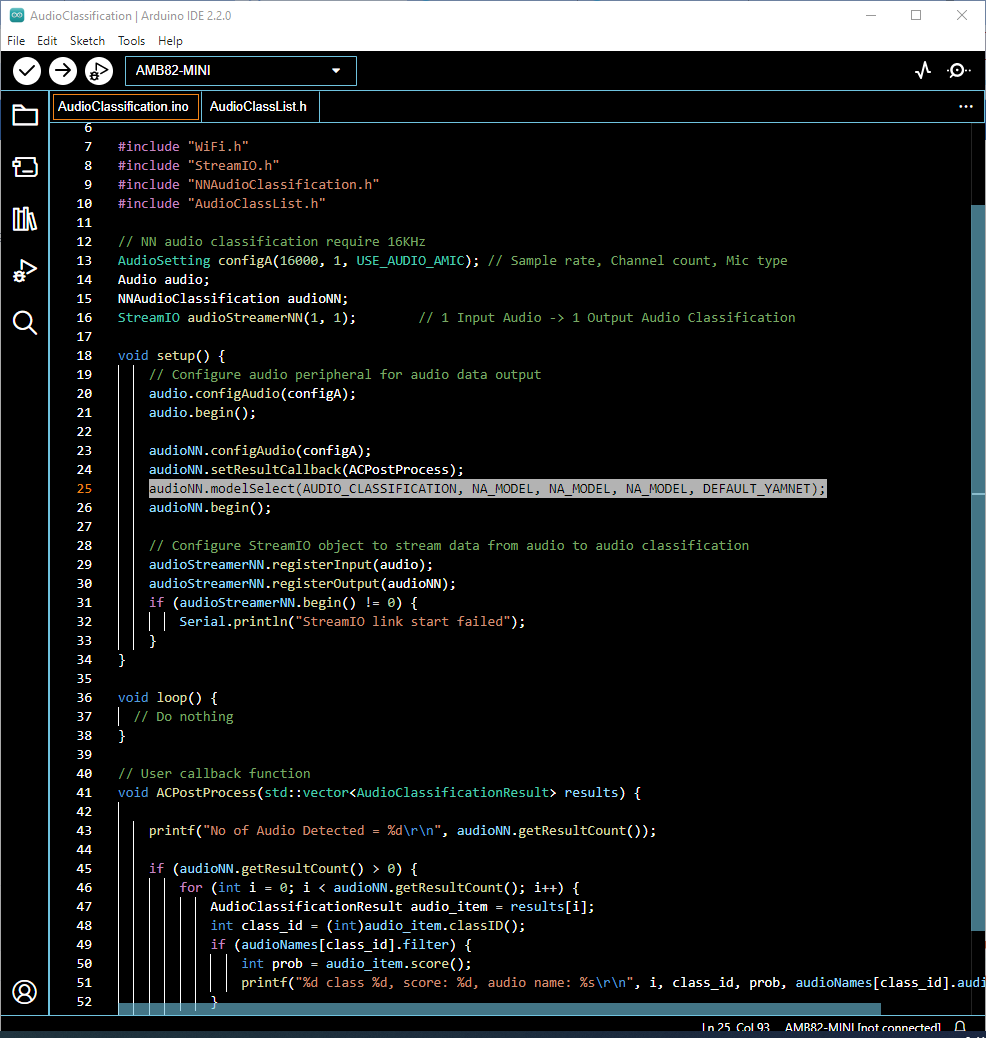986x1038 pixels.
Task: Select the AudioClassification.ino tab
Action: point(123,106)
